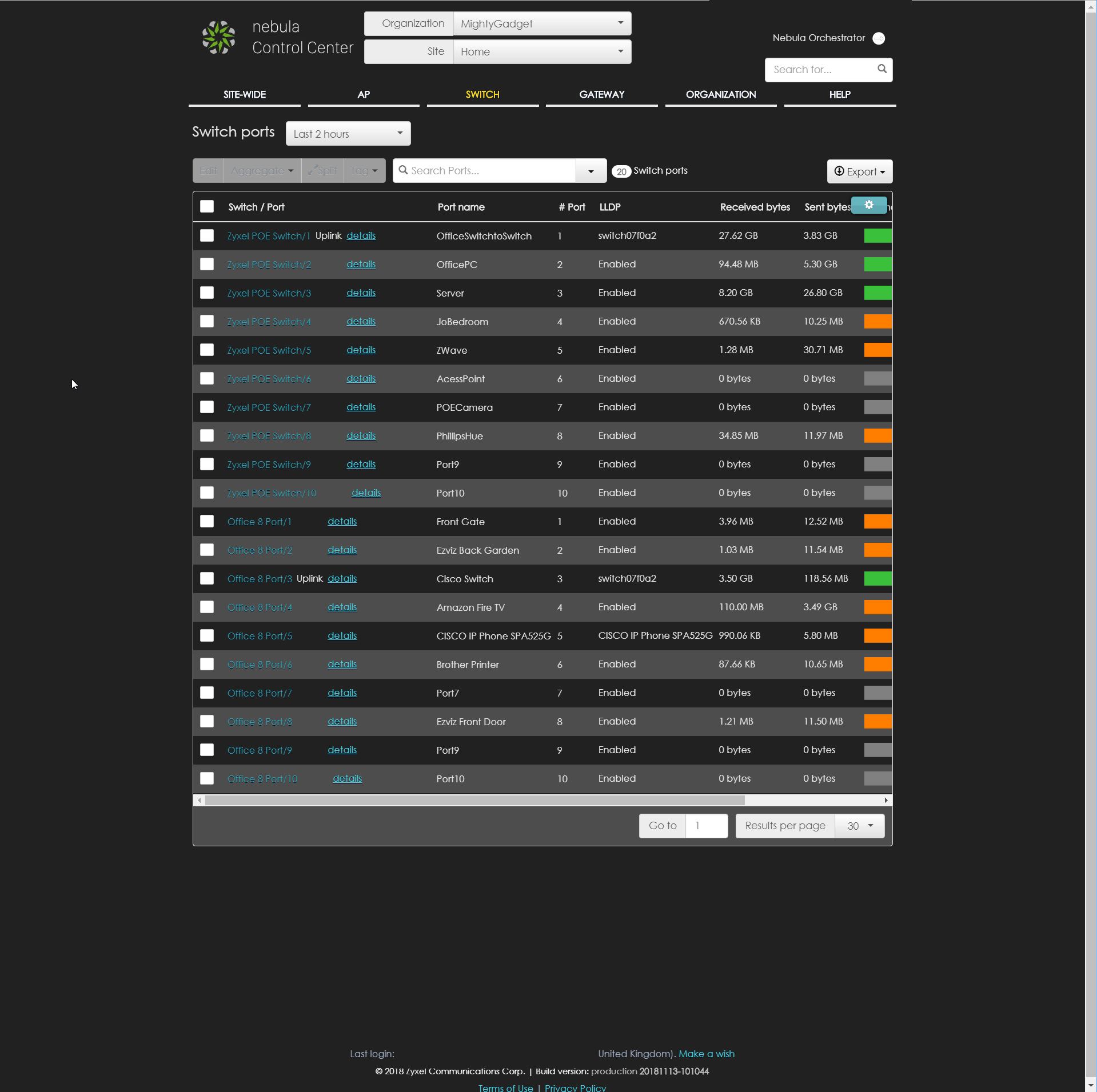
Task: Check the select-all checkbox in the header
Action: tap(207, 207)
